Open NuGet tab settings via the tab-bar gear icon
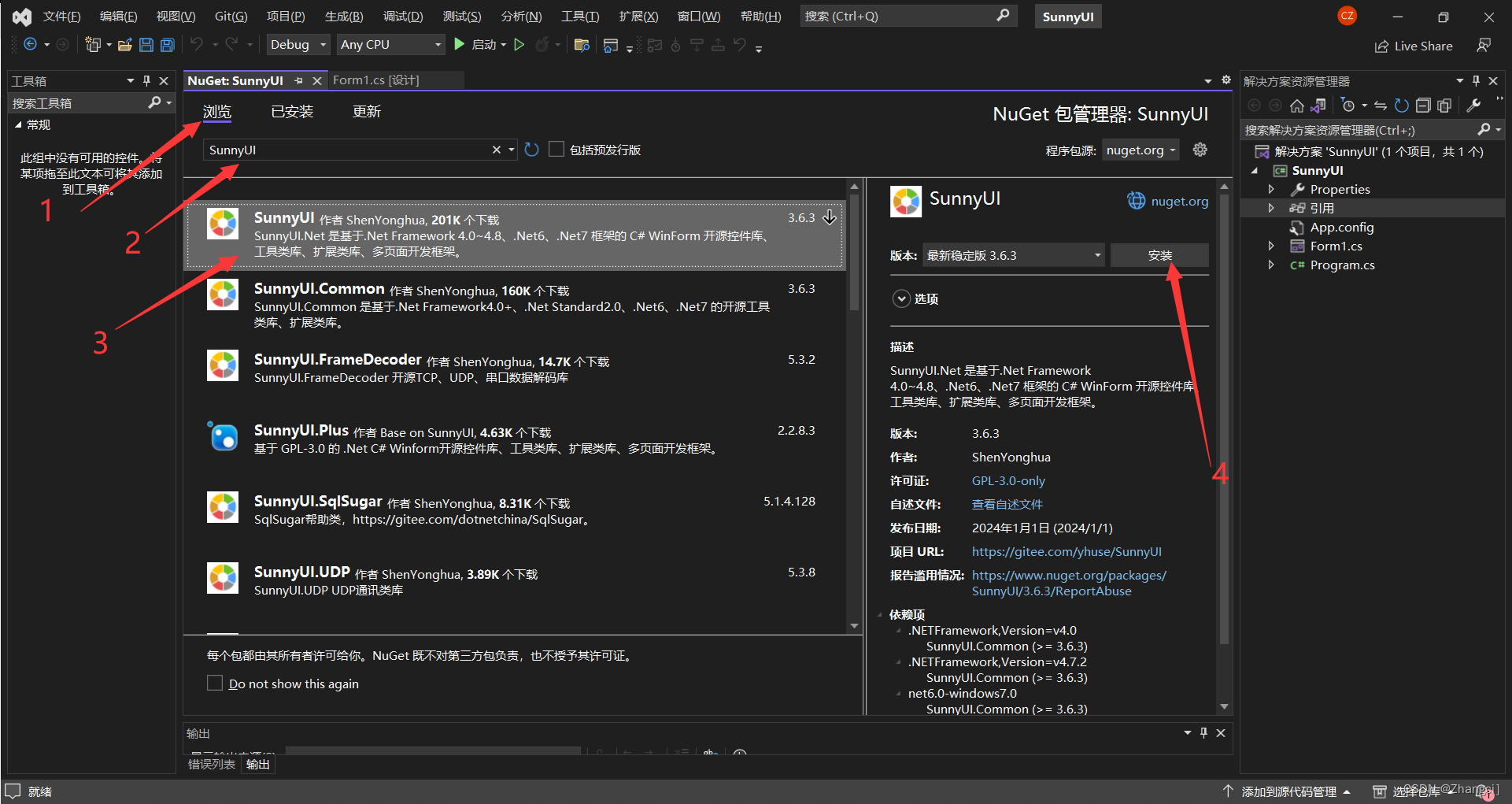 pos(1226,80)
